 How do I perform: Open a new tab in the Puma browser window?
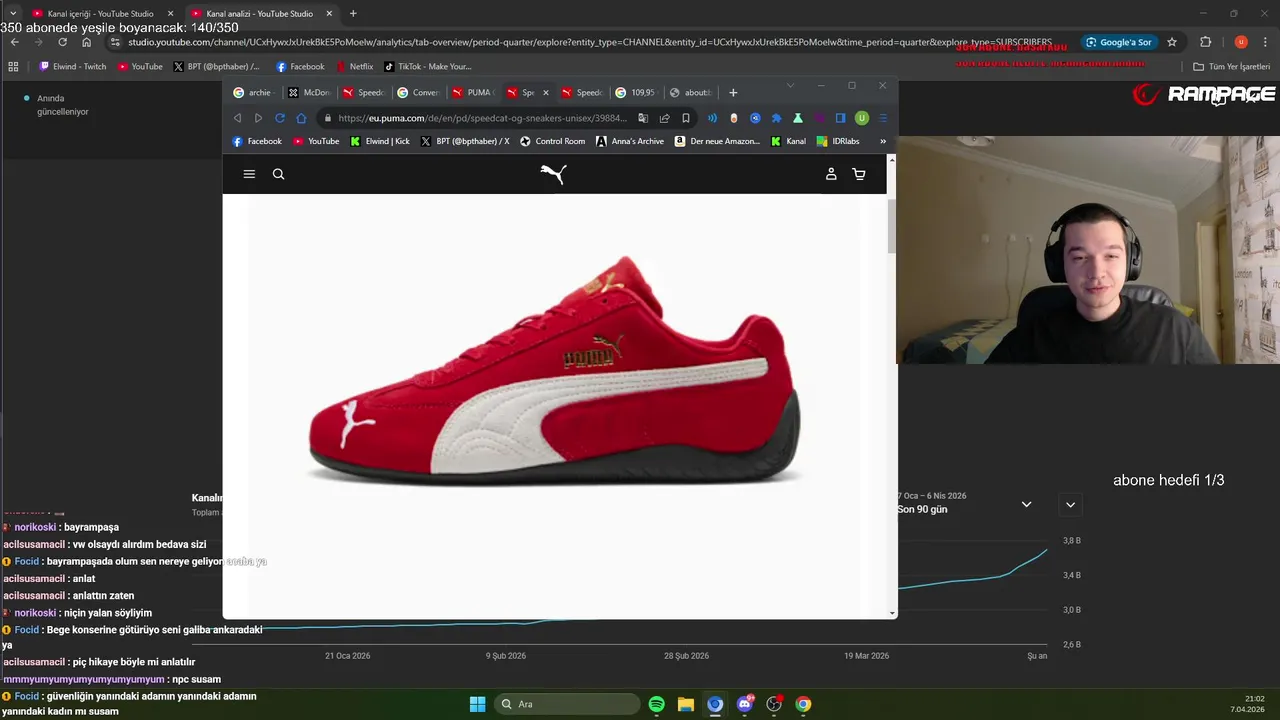(733, 92)
